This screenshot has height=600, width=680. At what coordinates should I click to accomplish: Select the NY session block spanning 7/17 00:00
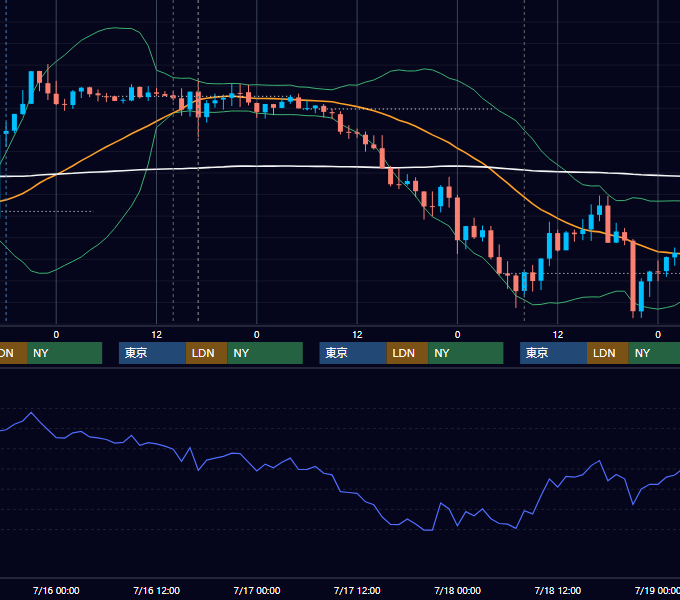pos(265,353)
